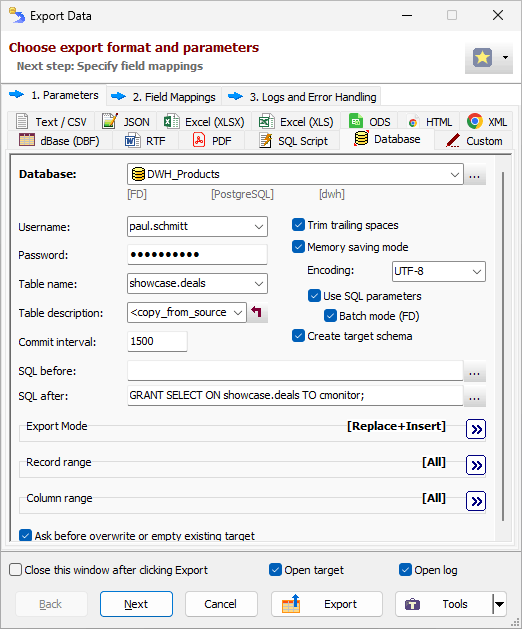The image size is (522, 629).
Task: Click the database icon in the DWH_Products field
Action: pyautogui.click(x=138, y=174)
